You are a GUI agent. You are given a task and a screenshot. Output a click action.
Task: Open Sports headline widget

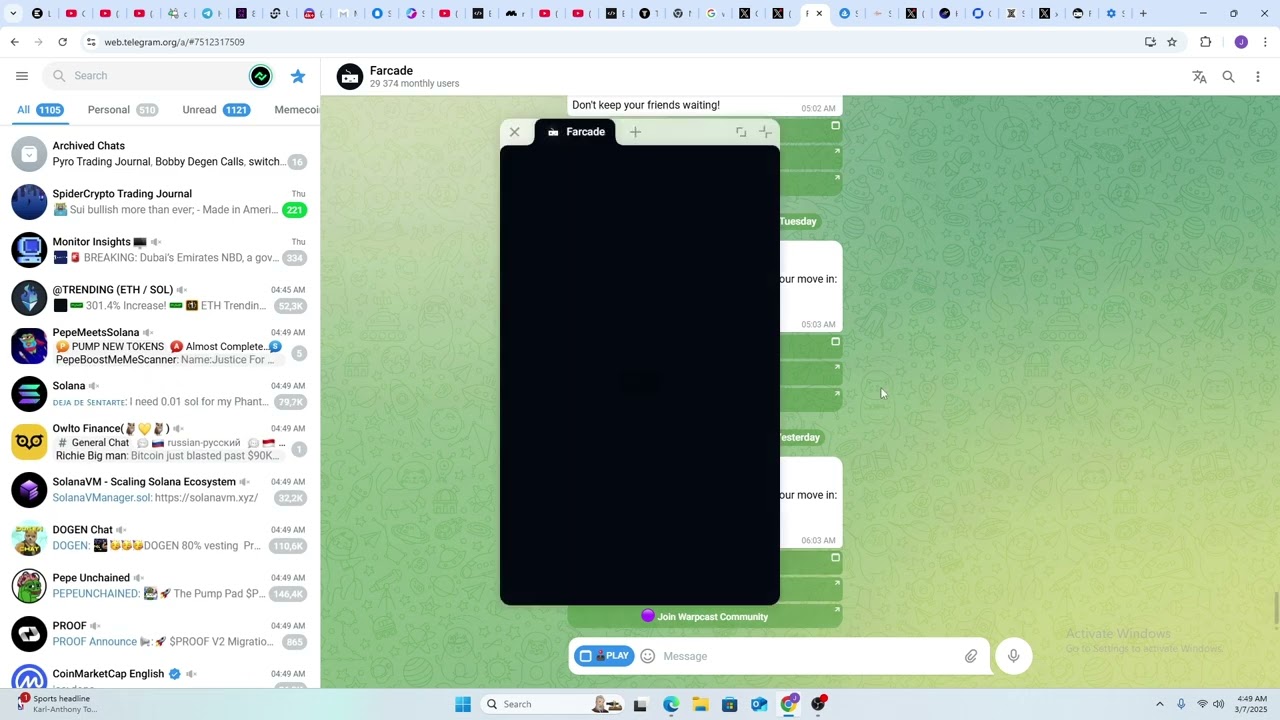[x=56, y=704]
